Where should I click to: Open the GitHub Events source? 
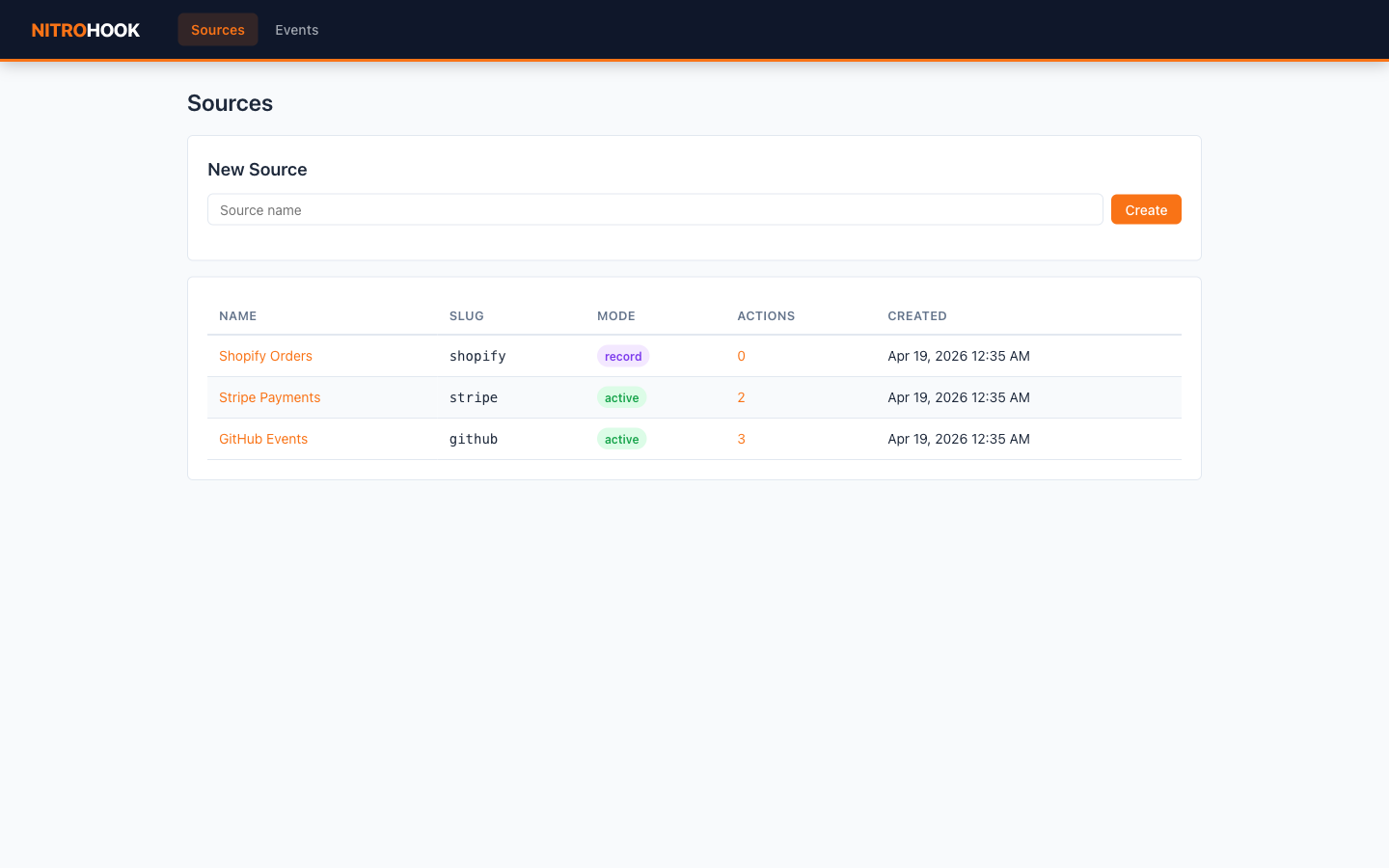pyautogui.click(x=263, y=439)
